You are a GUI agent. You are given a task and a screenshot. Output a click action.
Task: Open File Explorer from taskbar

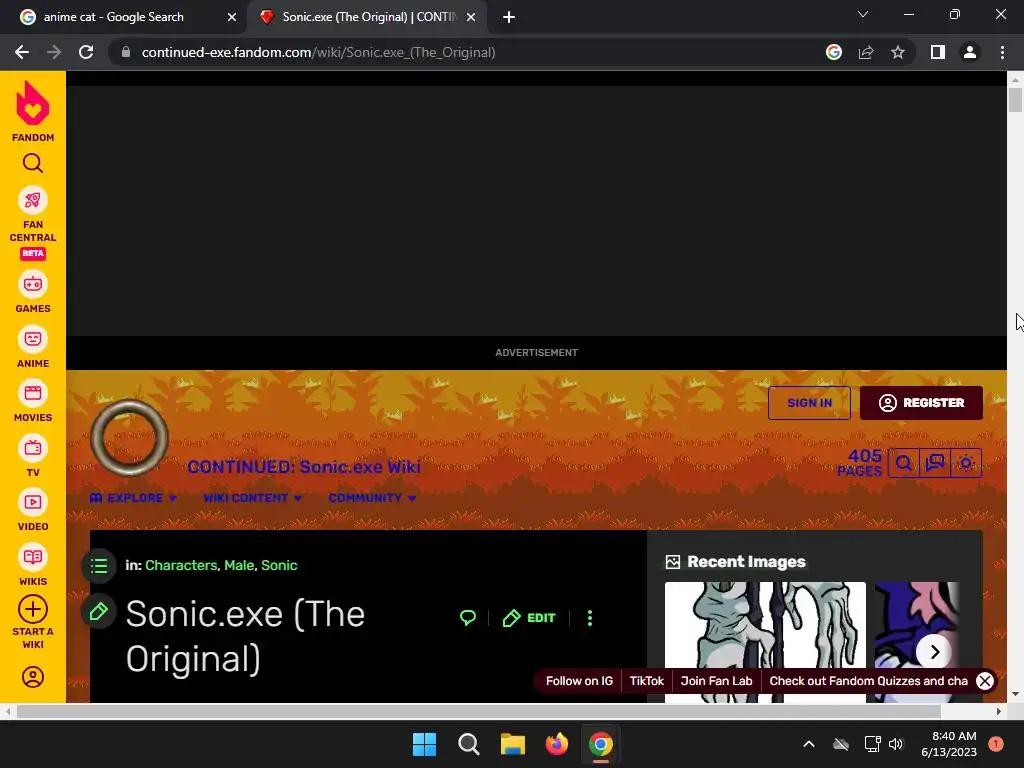(513, 744)
